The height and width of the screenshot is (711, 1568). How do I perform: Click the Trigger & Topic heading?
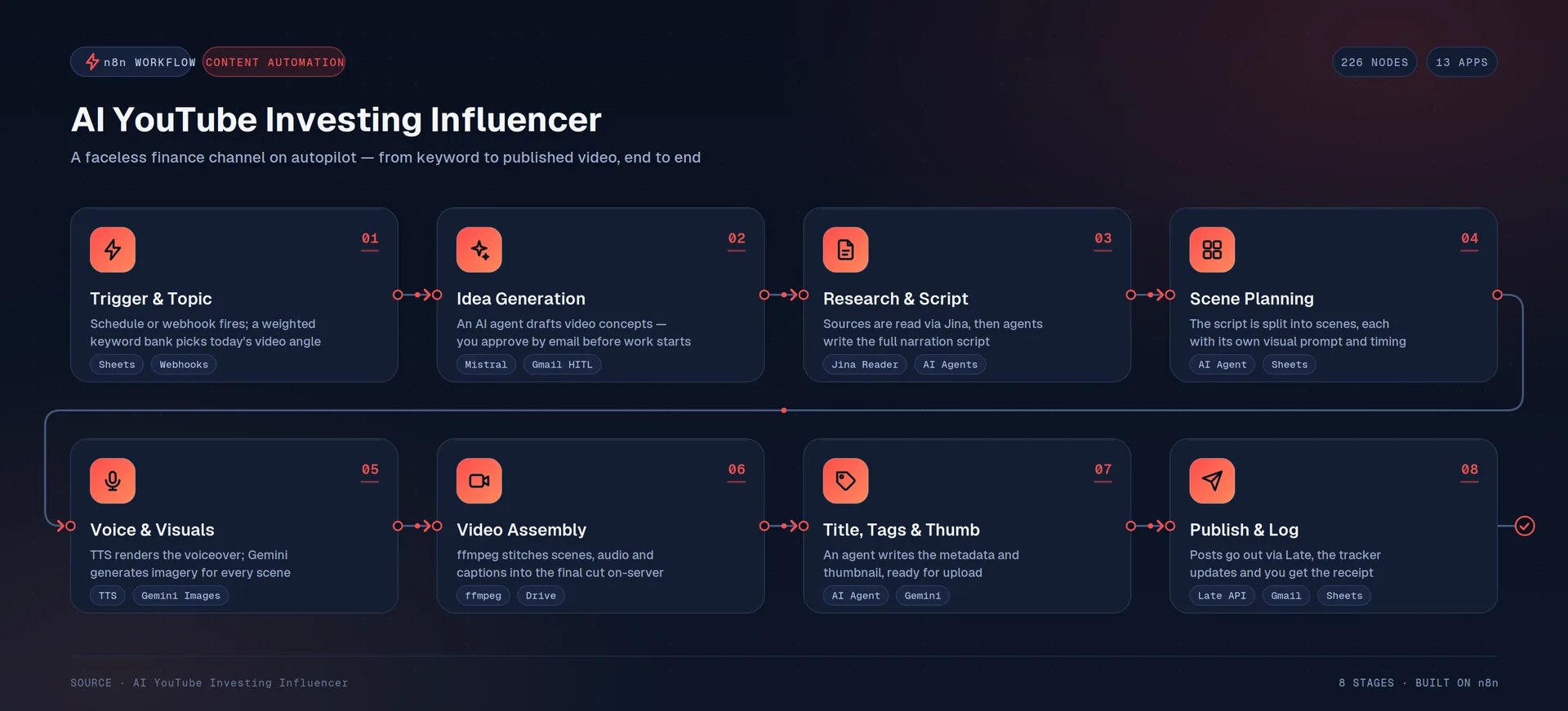click(x=151, y=299)
